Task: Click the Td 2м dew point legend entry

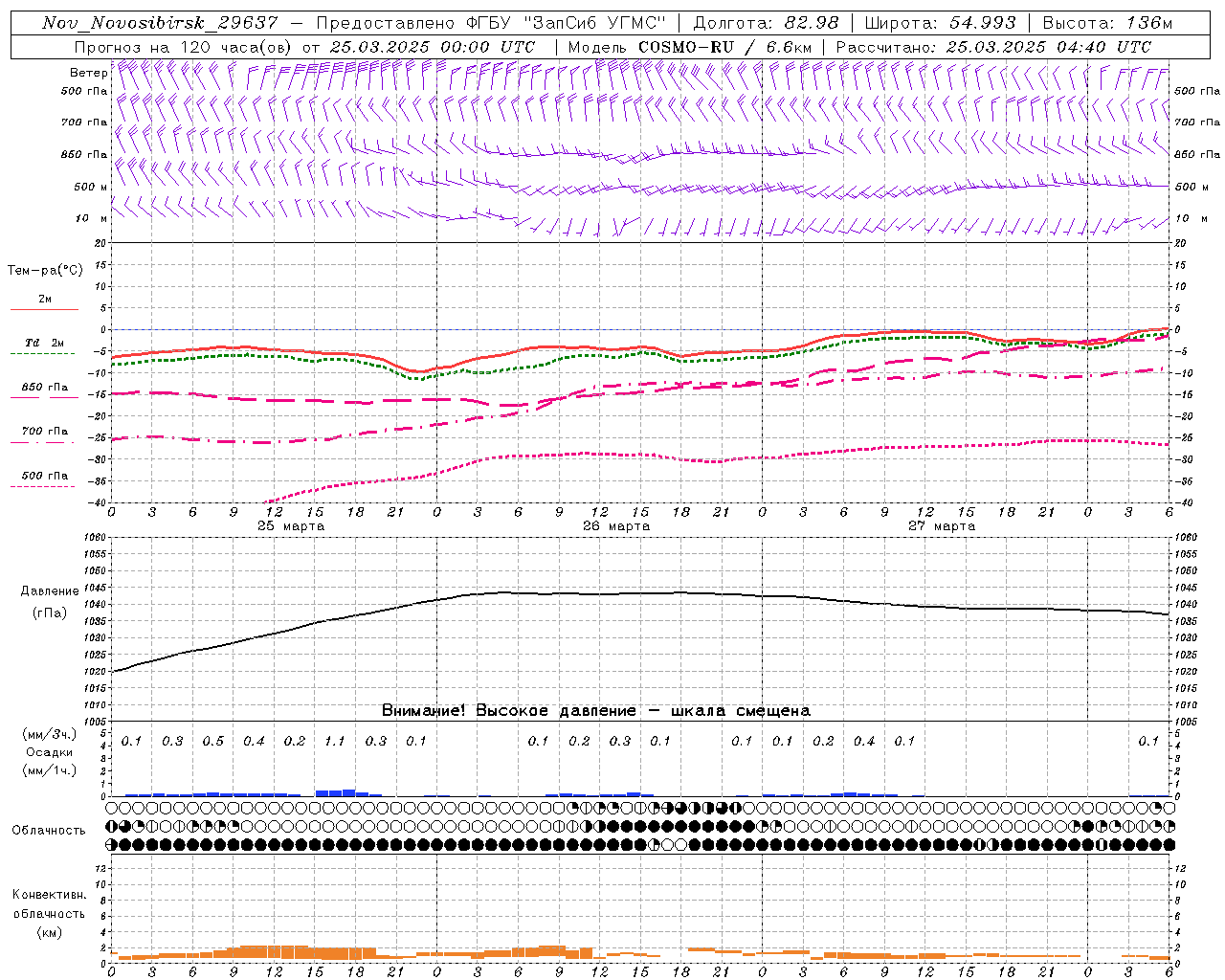Action: pyautogui.click(x=44, y=343)
